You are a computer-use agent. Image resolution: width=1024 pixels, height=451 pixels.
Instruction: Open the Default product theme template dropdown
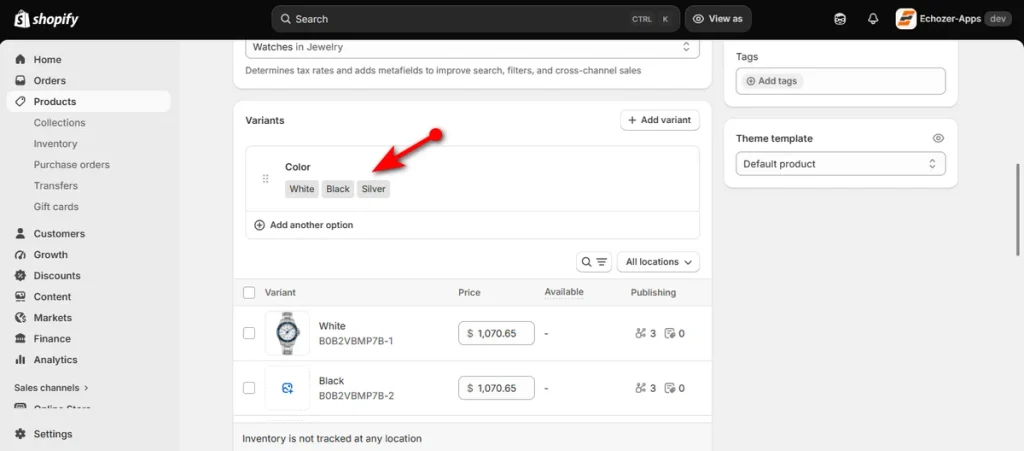click(840, 164)
